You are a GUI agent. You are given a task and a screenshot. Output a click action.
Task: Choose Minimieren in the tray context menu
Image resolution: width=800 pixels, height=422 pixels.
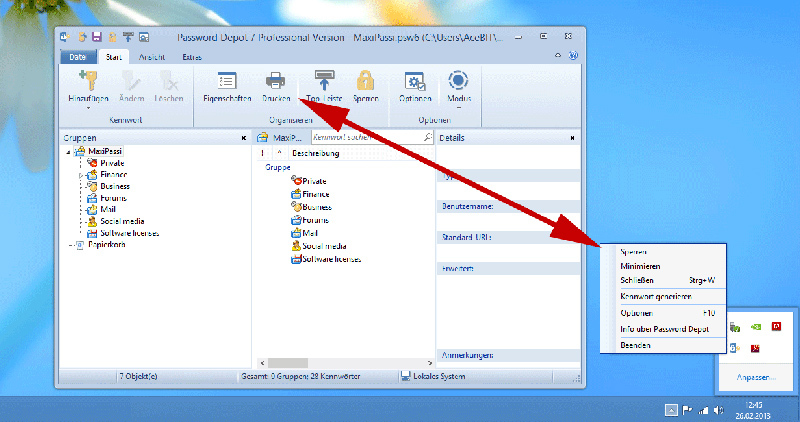[663, 266]
